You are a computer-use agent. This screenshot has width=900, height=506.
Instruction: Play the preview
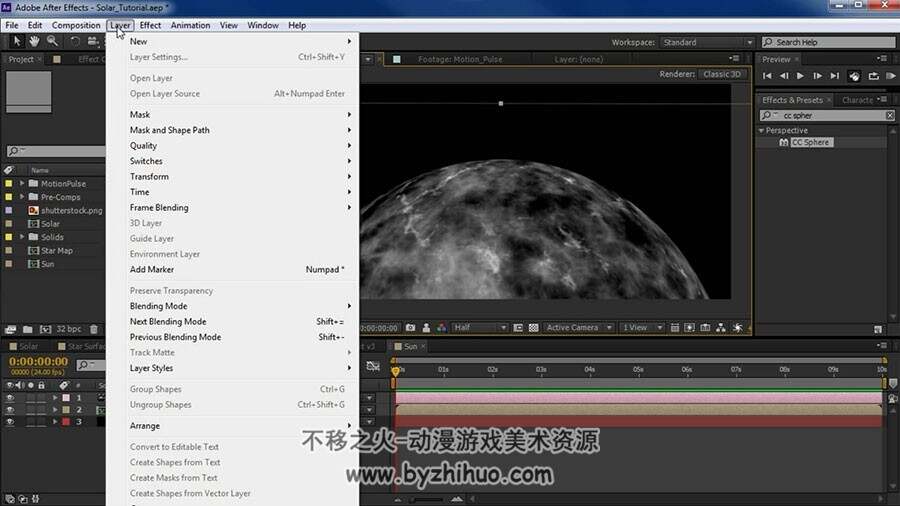(x=800, y=76)
